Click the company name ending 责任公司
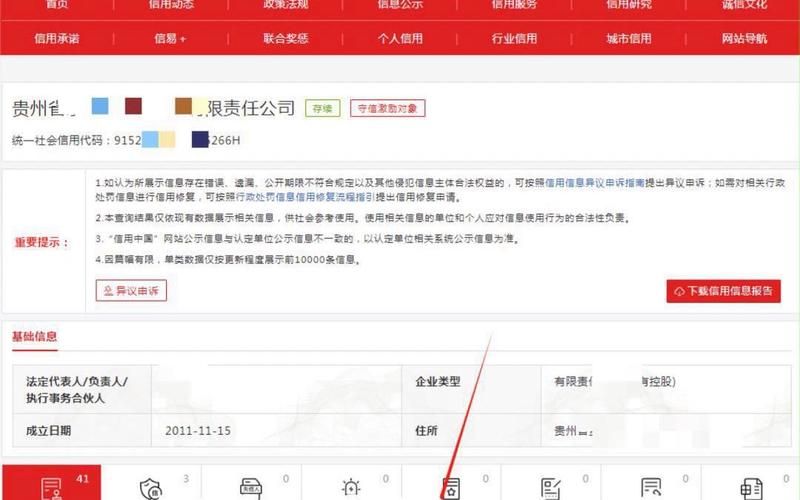 (153, 108)
